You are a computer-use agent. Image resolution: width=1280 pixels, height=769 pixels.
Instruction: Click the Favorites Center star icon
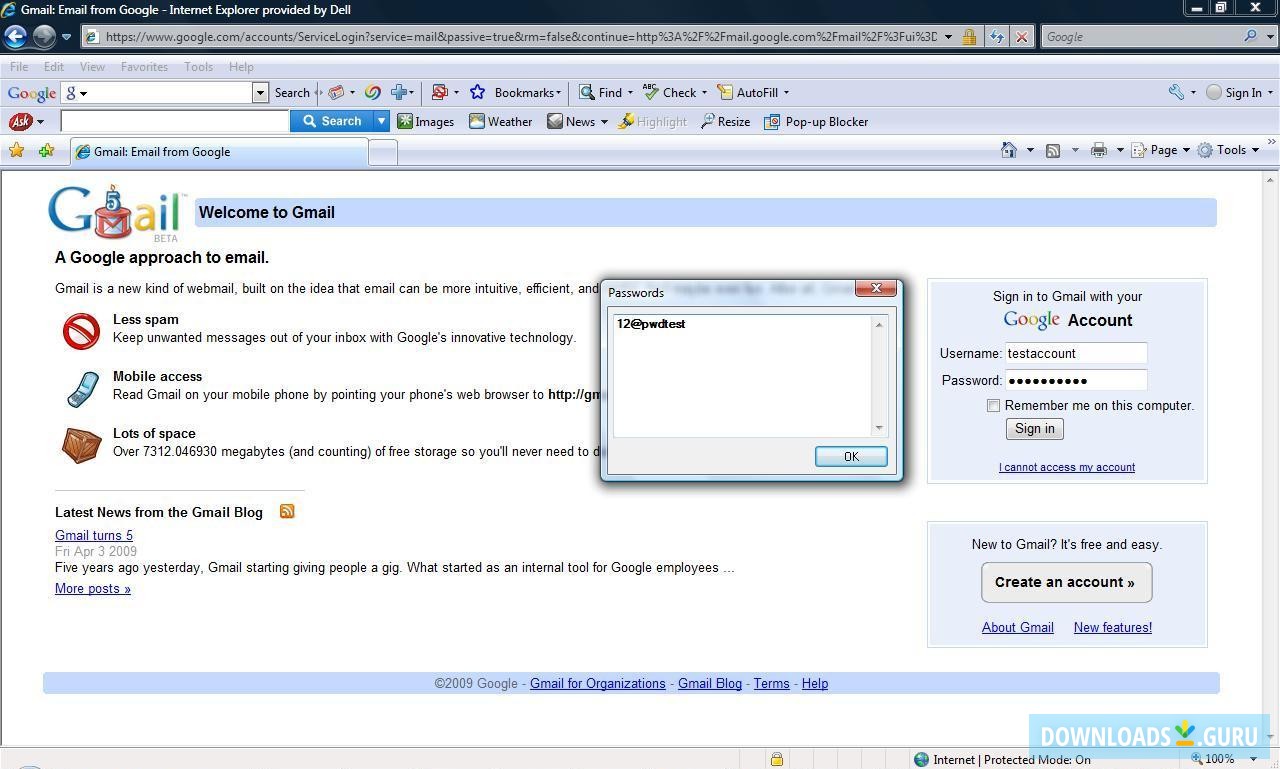click(17, 151)
